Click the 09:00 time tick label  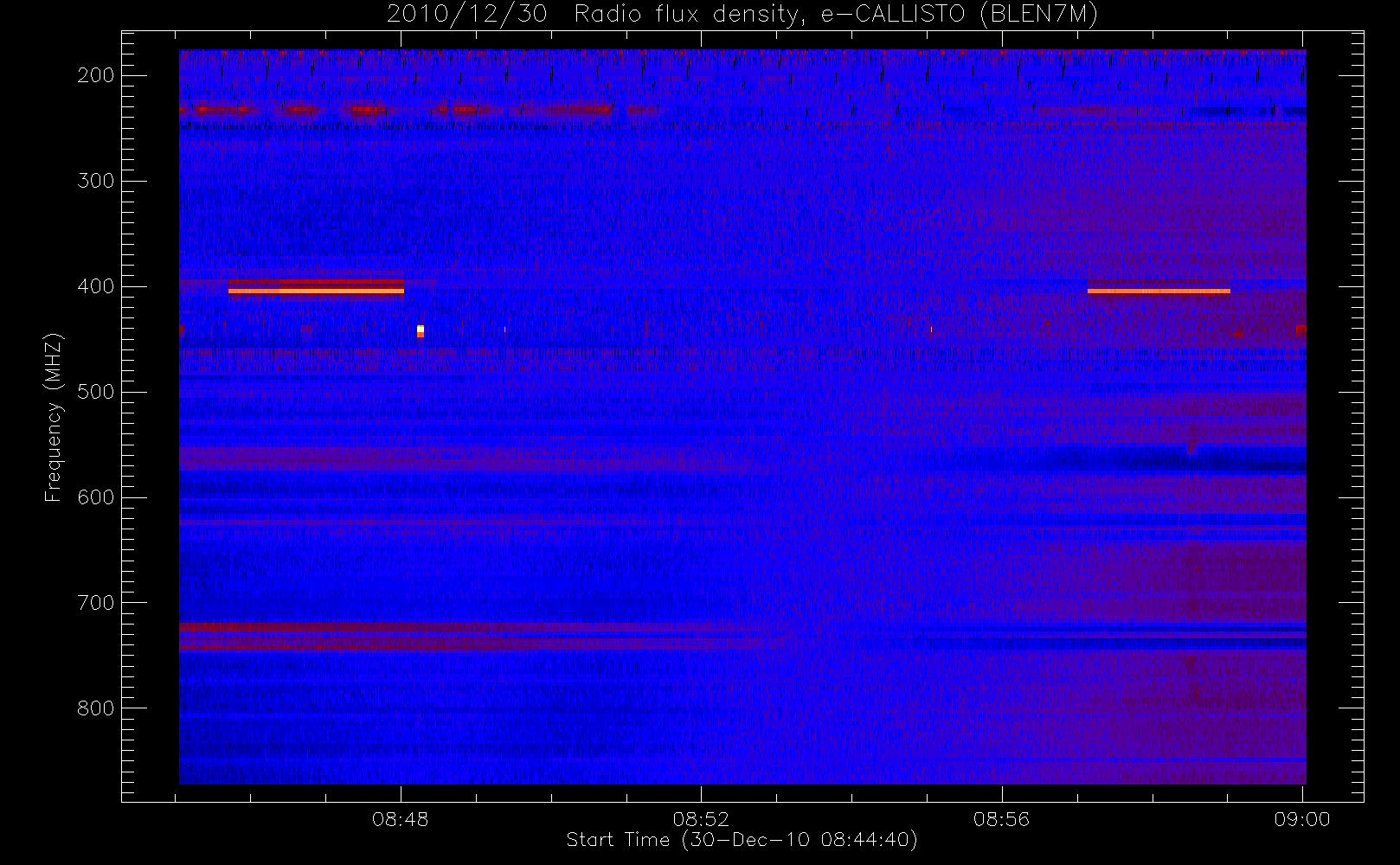[x=1301, y=819]
